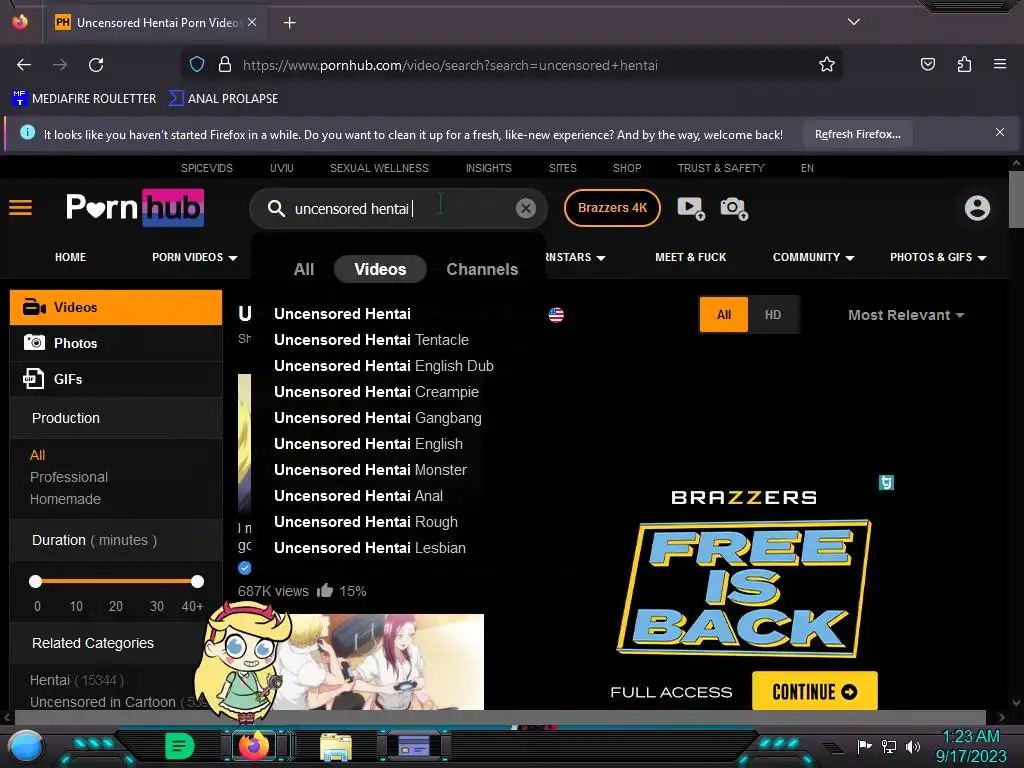Image resolution: width=1024 pixels, height=768 pixels.
Task: Open the MEDIAFIRE ROULETTER bookmark
Action: 84,99
